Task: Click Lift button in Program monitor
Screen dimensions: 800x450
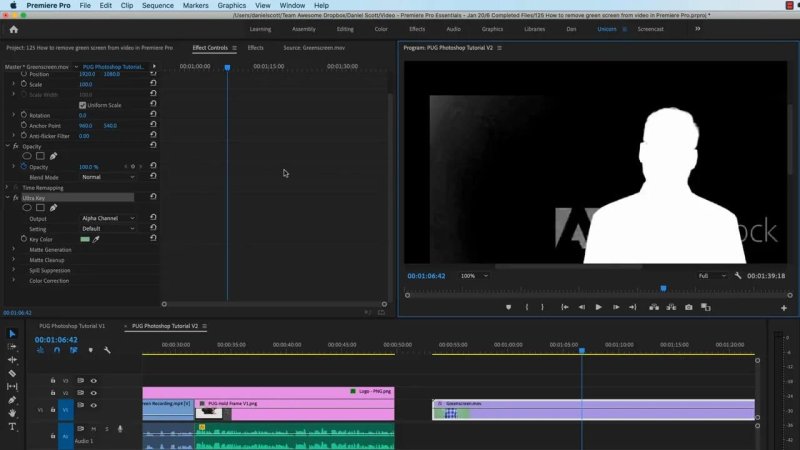Action: [654, 307]
